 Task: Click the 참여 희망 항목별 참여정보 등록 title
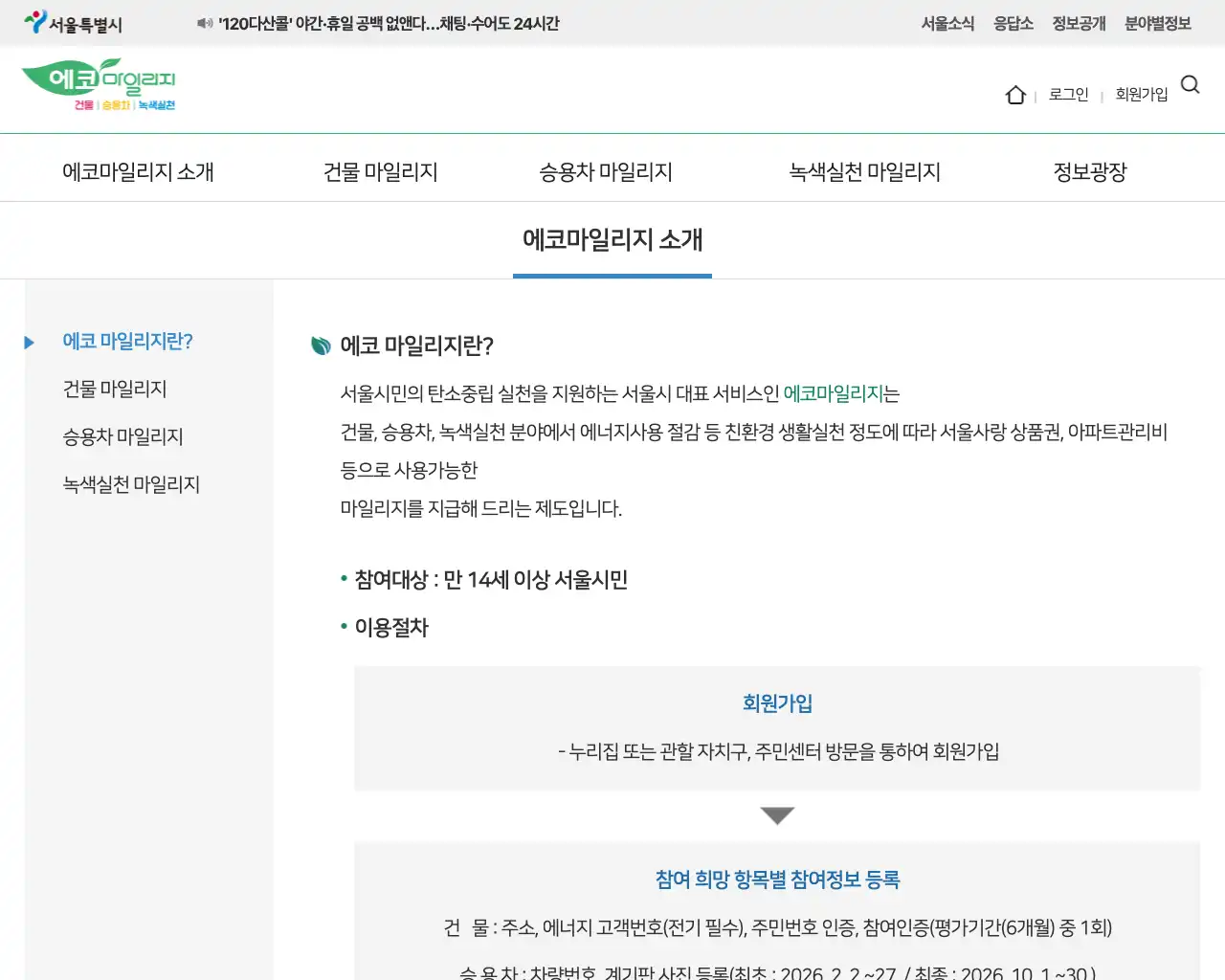pyautogui.click(x=777, y=880)
